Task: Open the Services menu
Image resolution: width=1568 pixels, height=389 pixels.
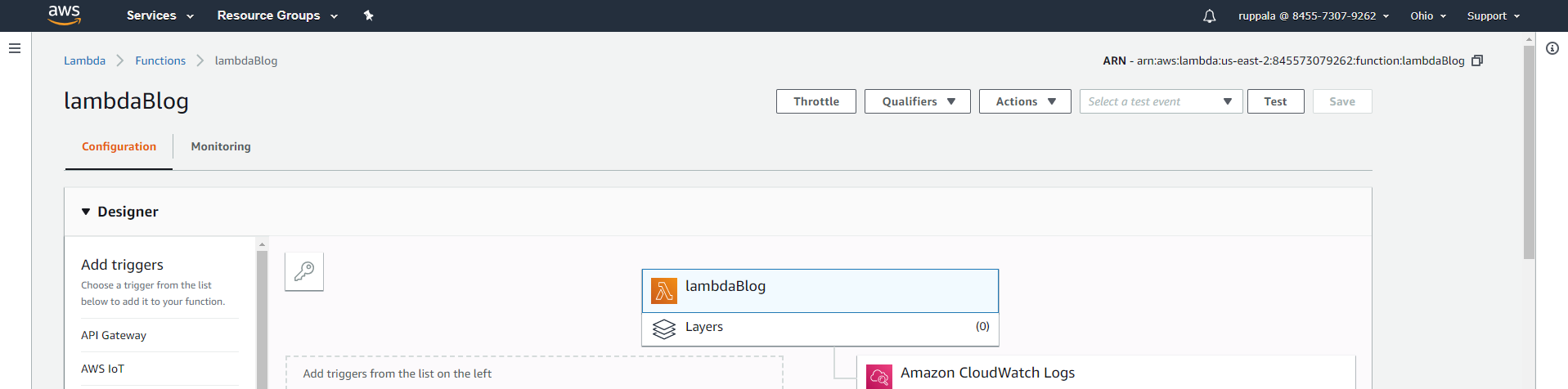Action: [x=159, y=16]
